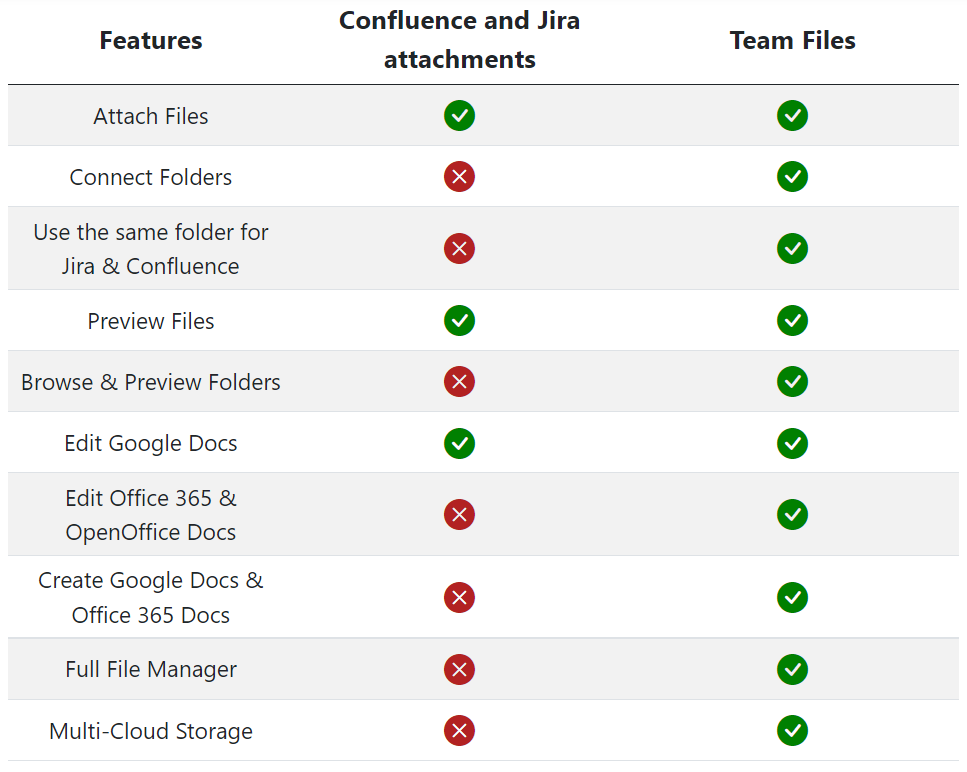This screenshot has width=967, height=772.
Task: Click the red X for Connect Folders
Action: 459,177
